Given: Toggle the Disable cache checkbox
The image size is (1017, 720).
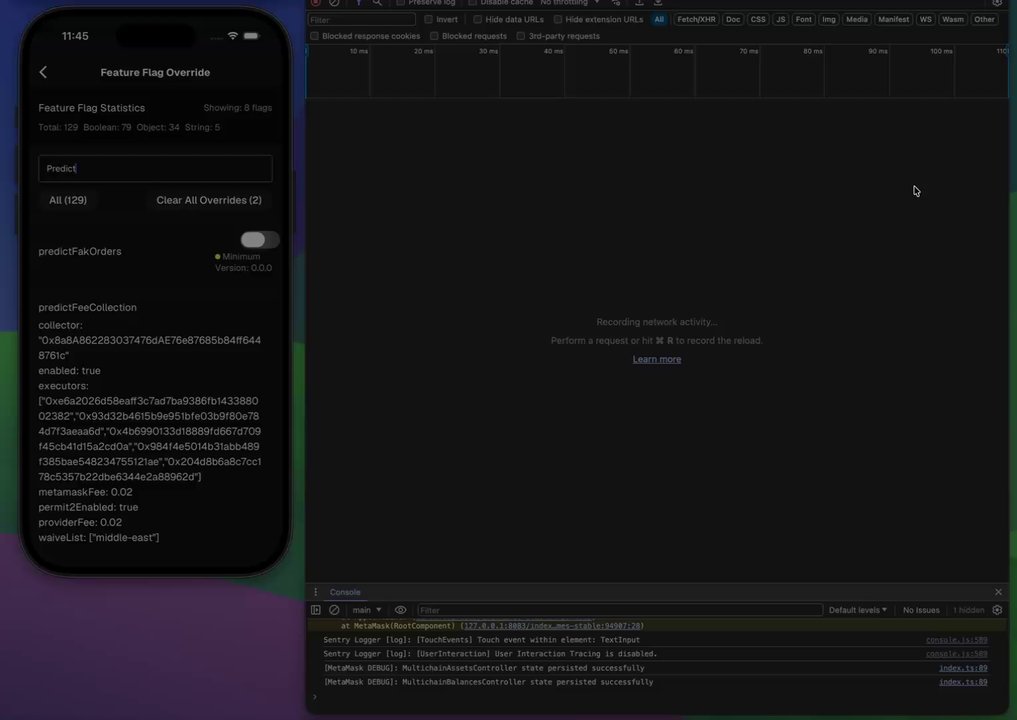Looking at the screenshot, I should point(472,3).
